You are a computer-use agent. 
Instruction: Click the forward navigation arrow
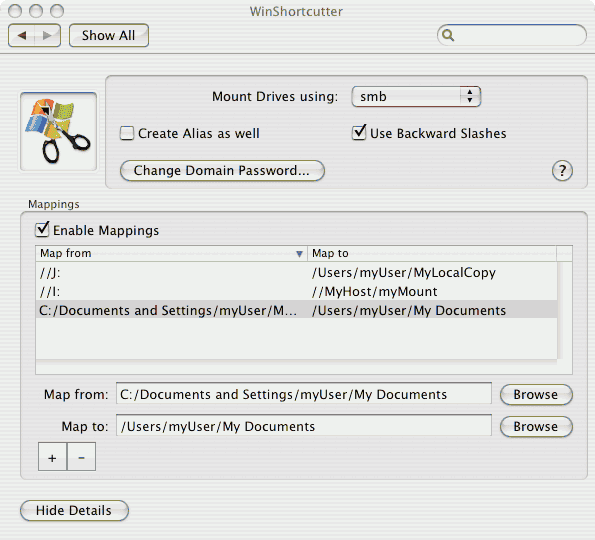[47, 35]
